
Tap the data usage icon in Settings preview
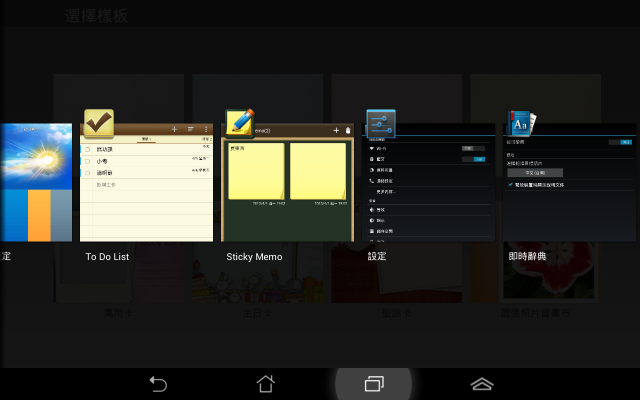coord(371,170)
